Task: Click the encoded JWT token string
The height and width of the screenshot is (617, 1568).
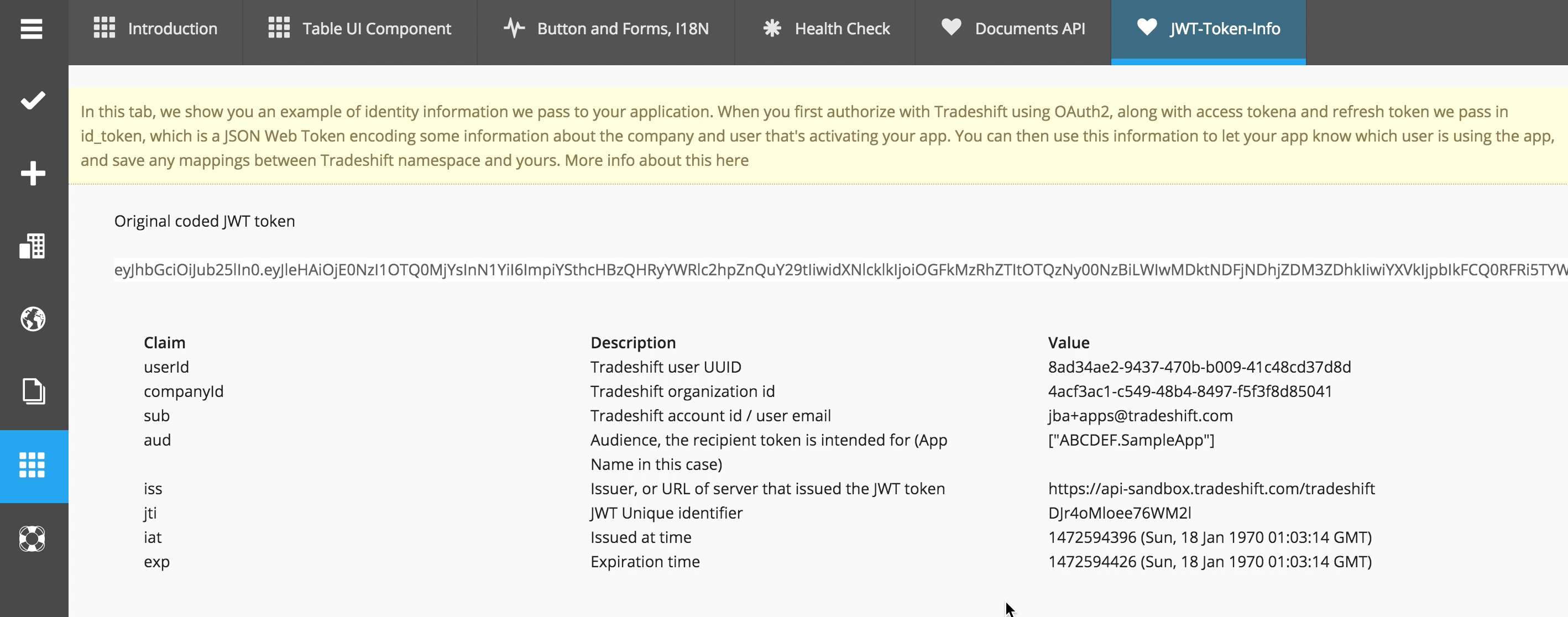Action: click(840, 270)
